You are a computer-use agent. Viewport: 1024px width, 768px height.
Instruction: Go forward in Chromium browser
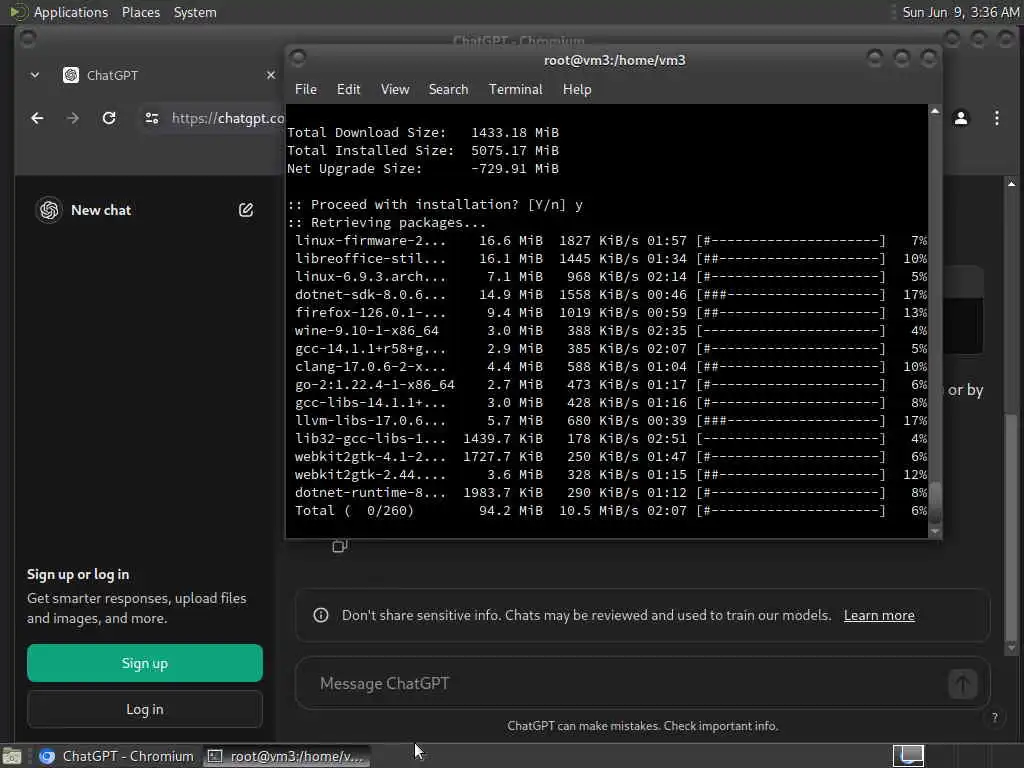point(73,118)
